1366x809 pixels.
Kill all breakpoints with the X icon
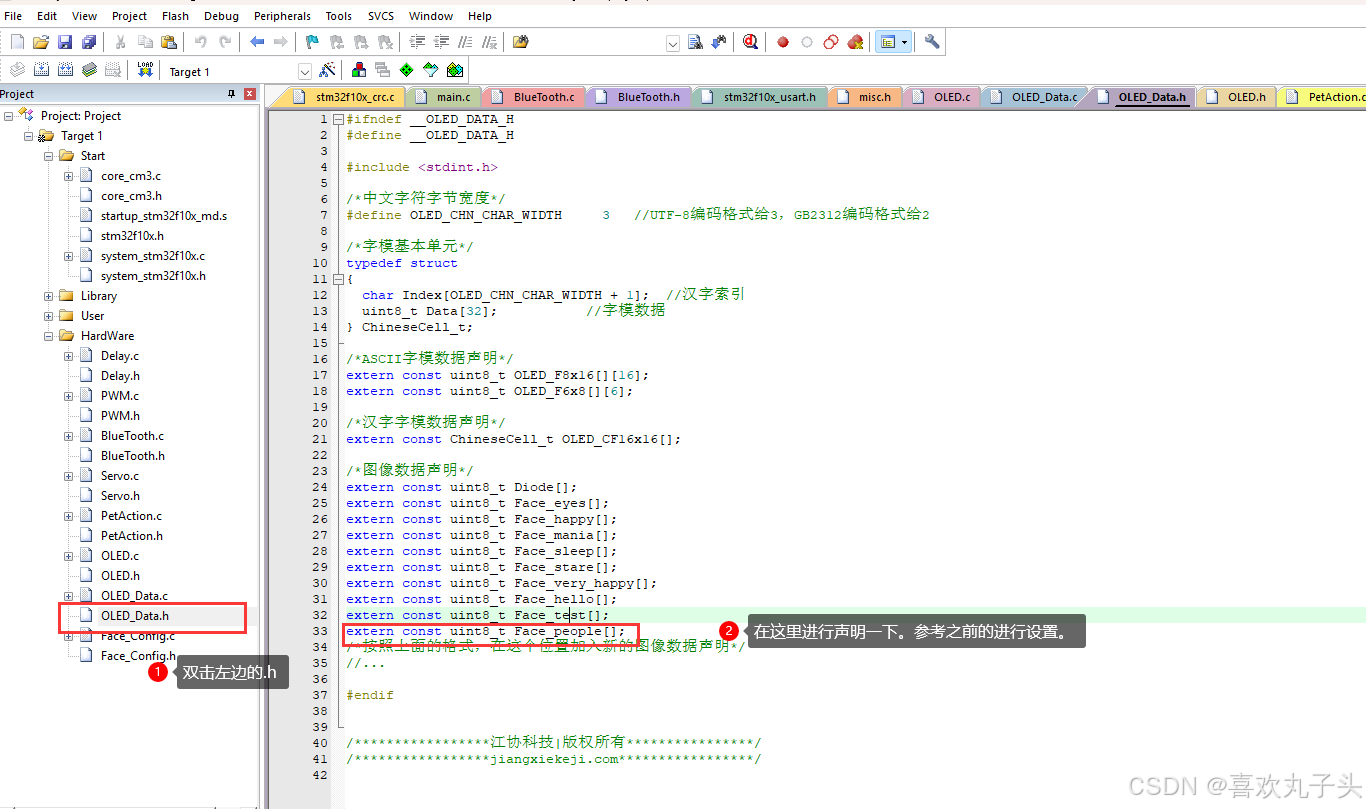pos(855,42)
